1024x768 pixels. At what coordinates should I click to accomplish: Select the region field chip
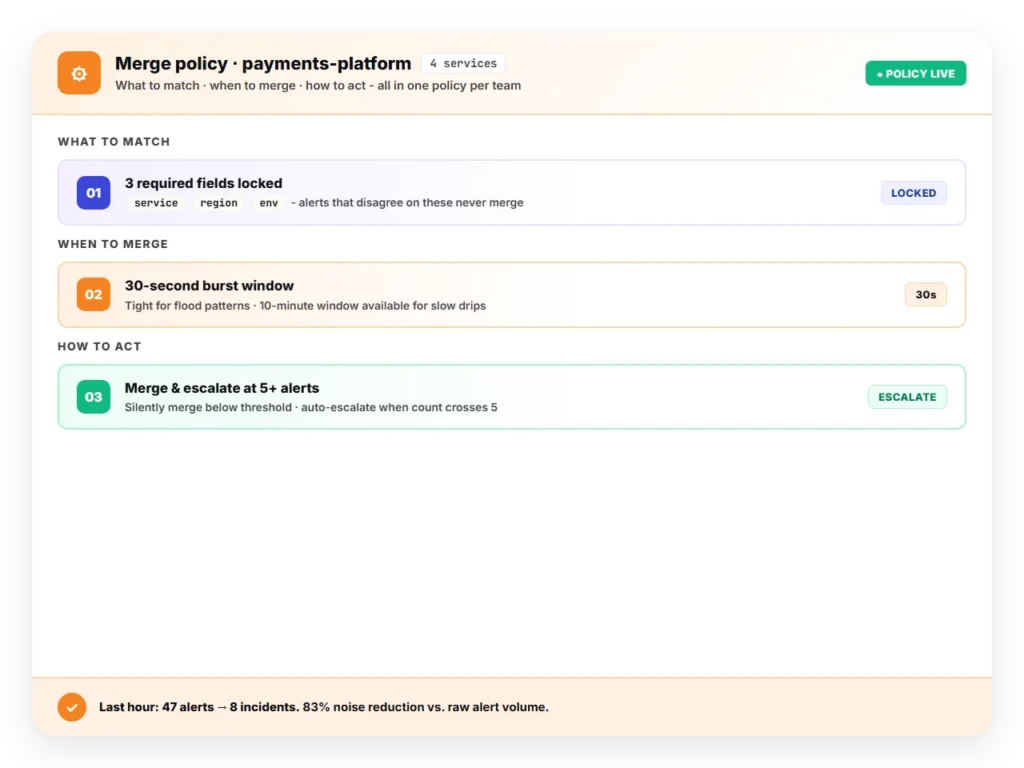click(219, 203)
